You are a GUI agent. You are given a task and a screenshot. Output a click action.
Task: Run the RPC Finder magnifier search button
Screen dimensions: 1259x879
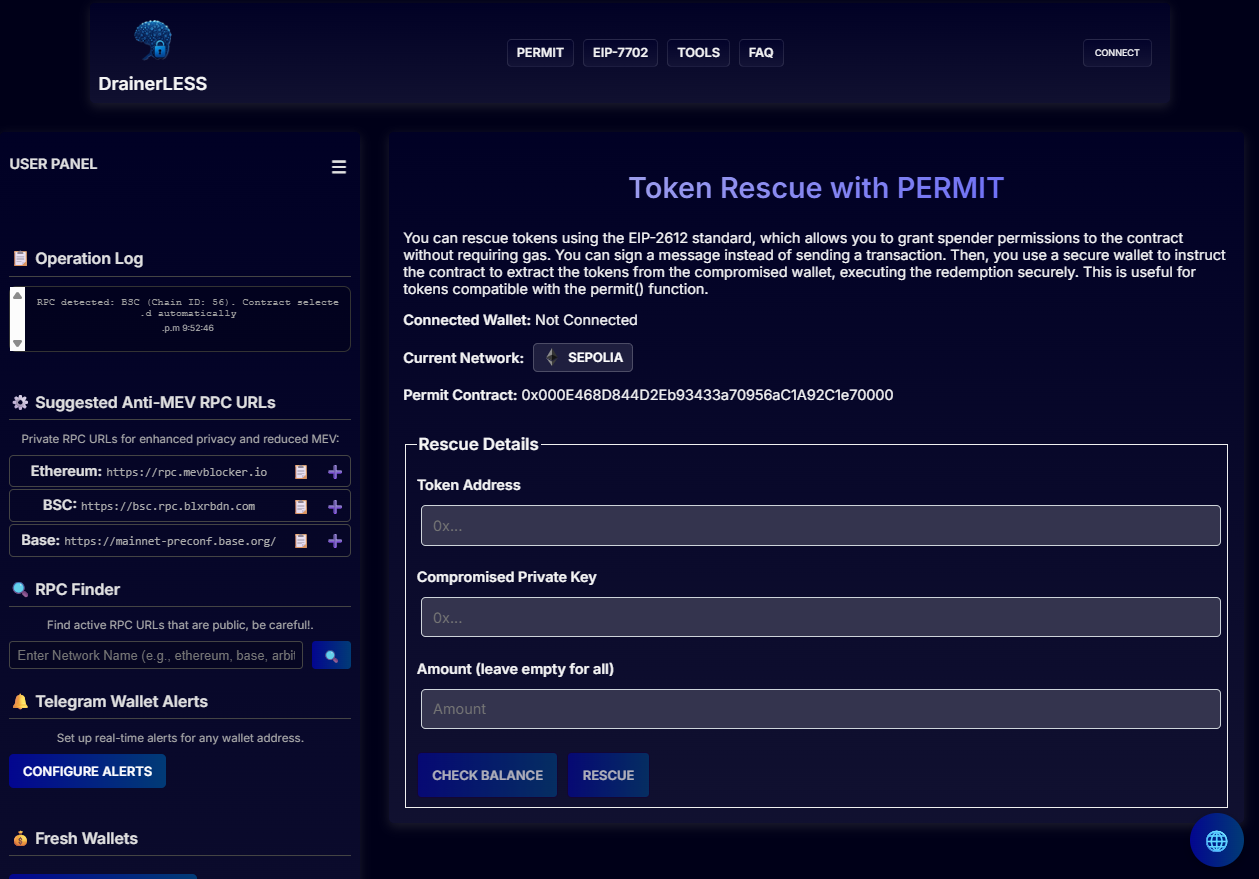coord(331,655)
